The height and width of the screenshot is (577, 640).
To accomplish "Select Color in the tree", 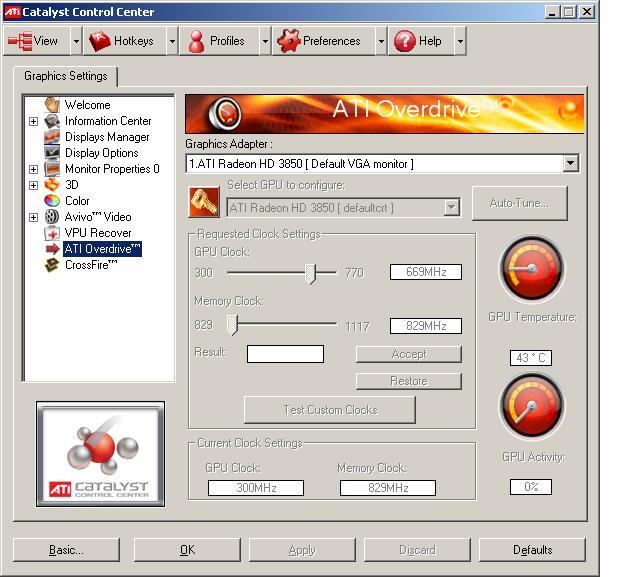I will pos(77,201).
